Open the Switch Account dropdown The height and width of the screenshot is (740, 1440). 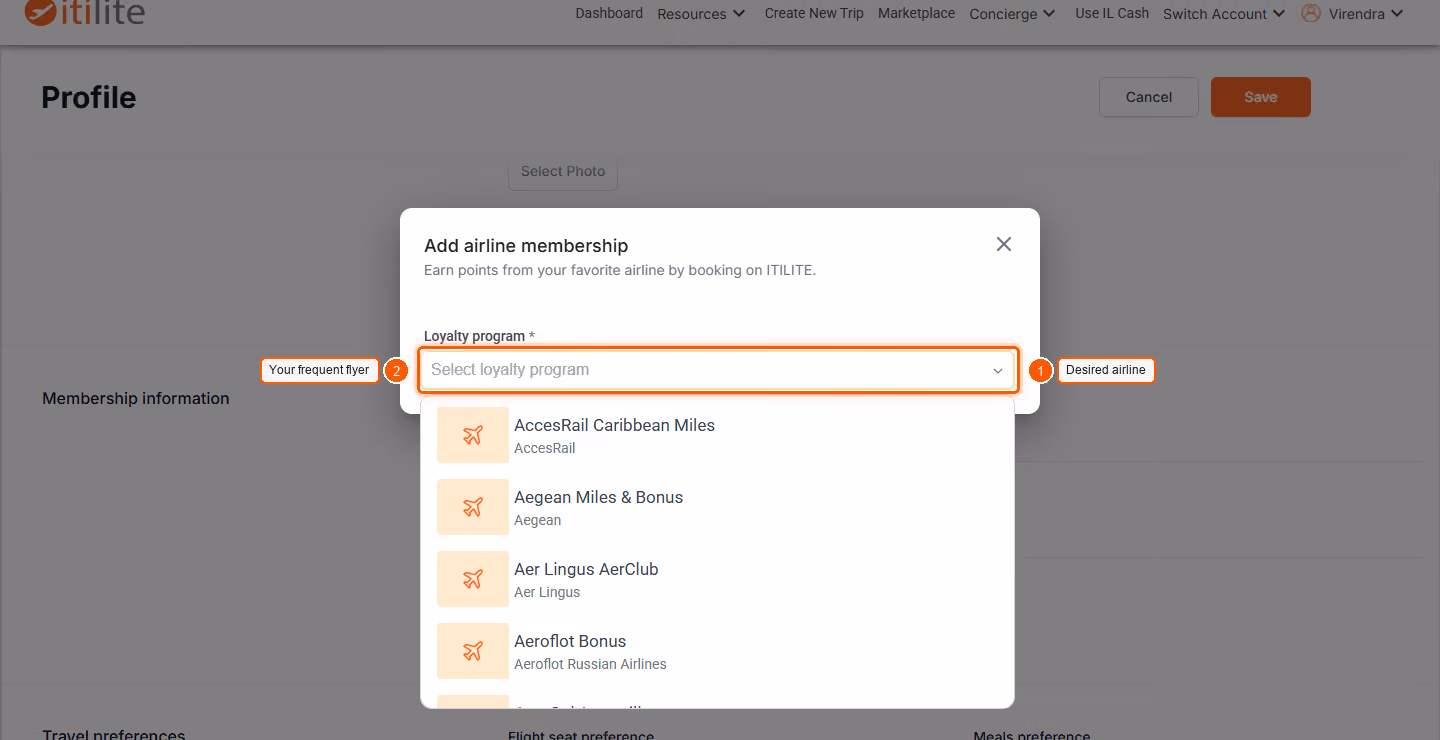coord(1224,14)
